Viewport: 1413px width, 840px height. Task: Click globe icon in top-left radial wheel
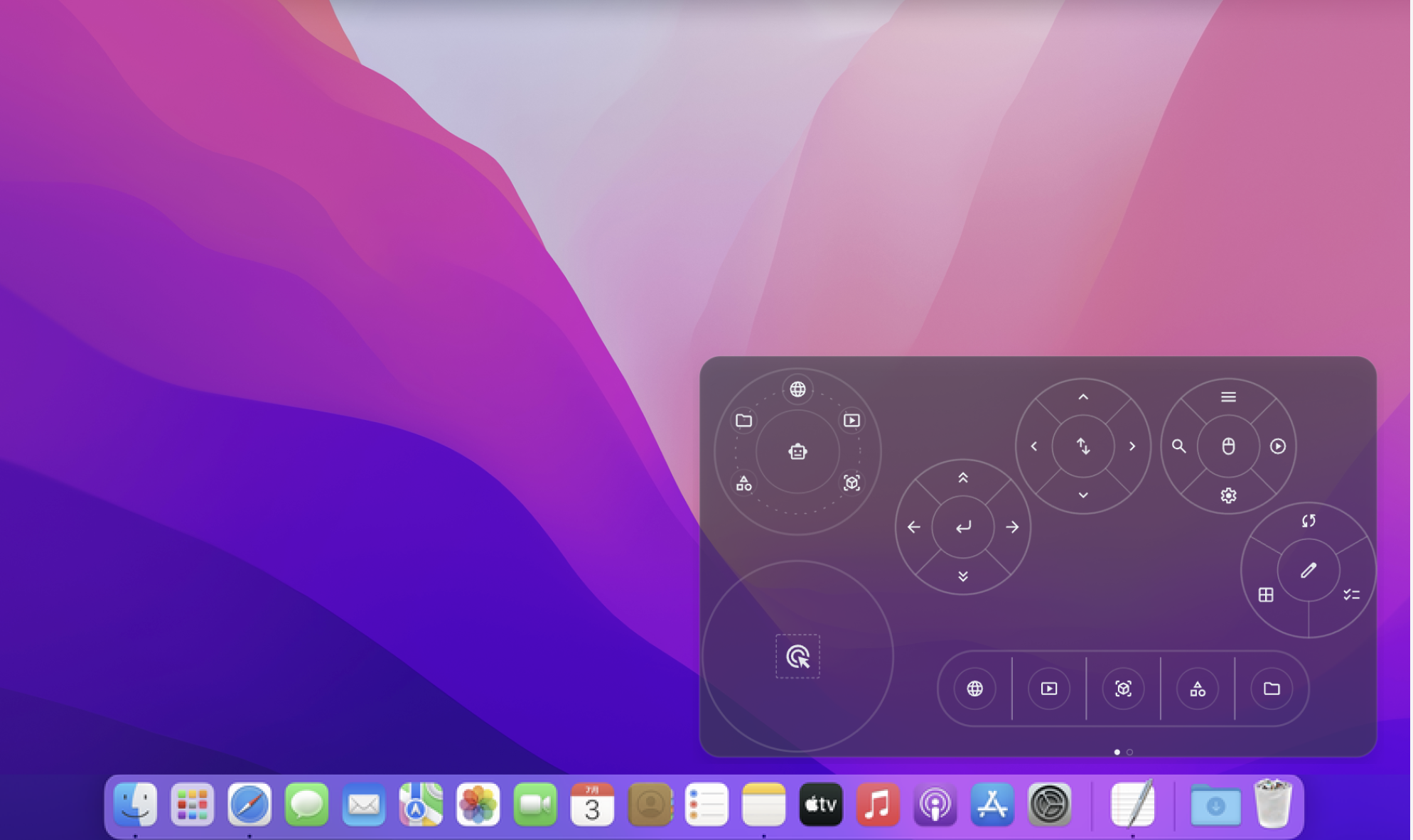(799, 389)
